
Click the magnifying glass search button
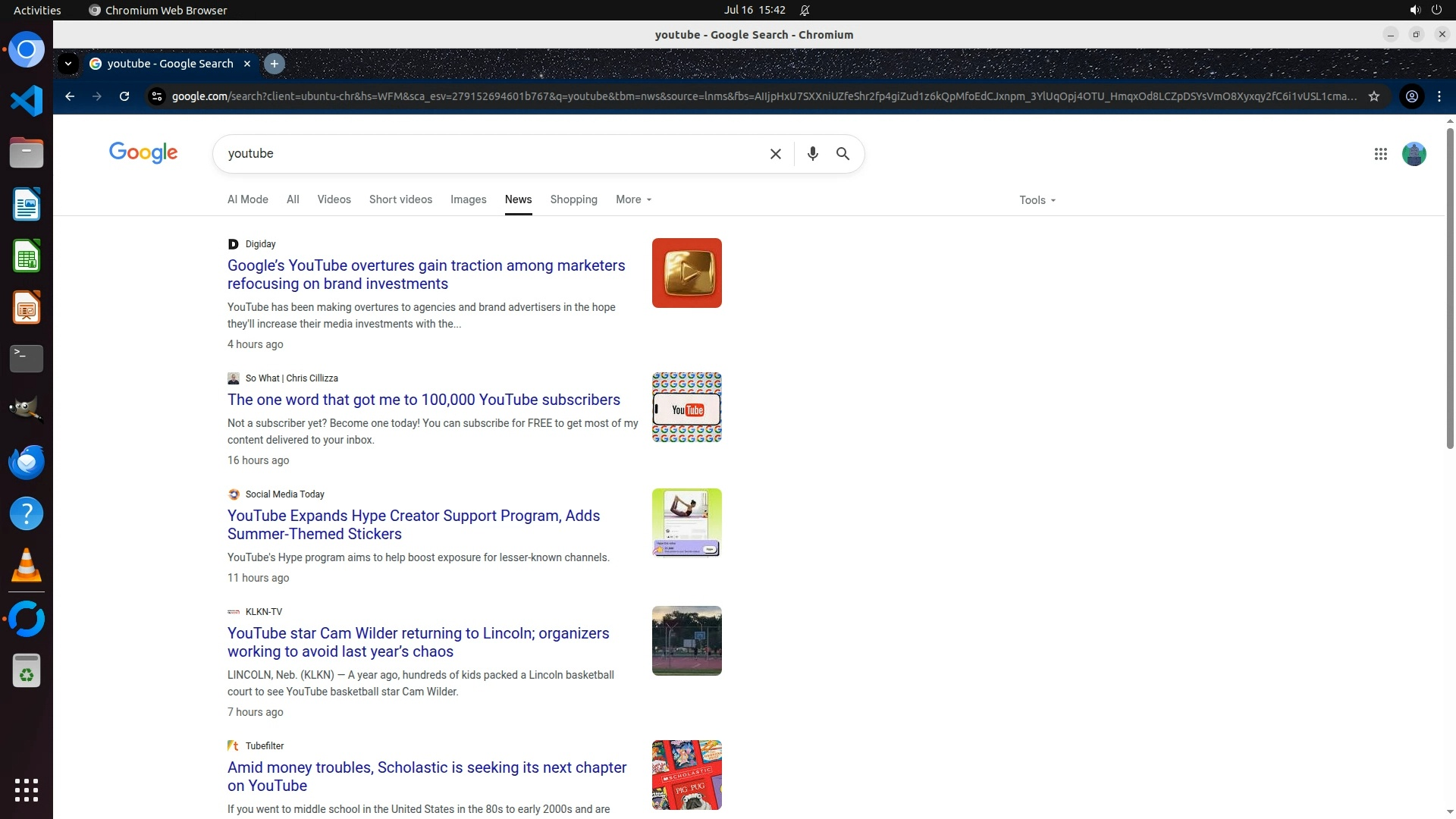[843, 154]
